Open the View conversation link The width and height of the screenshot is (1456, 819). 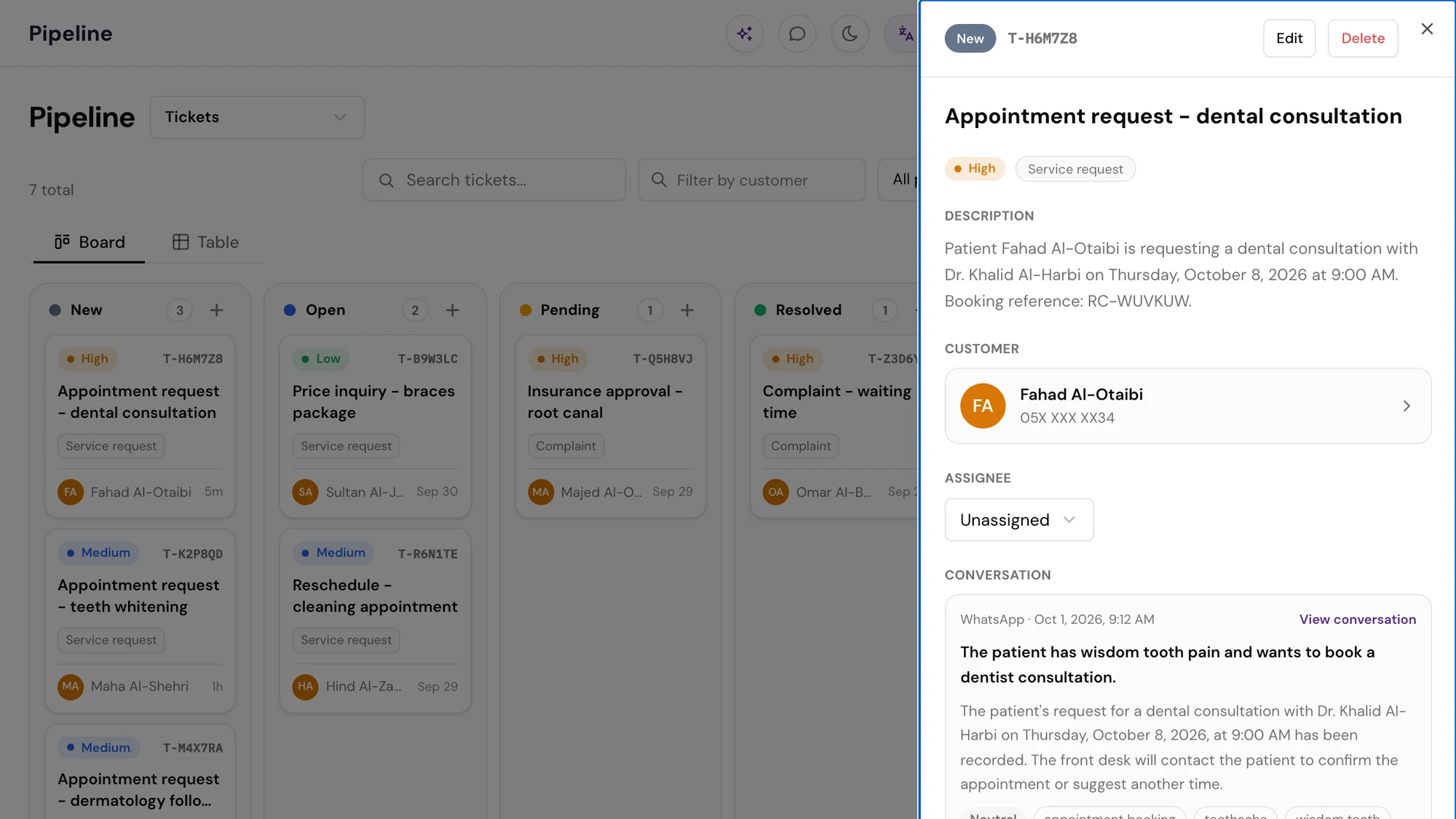point(1357,620)
